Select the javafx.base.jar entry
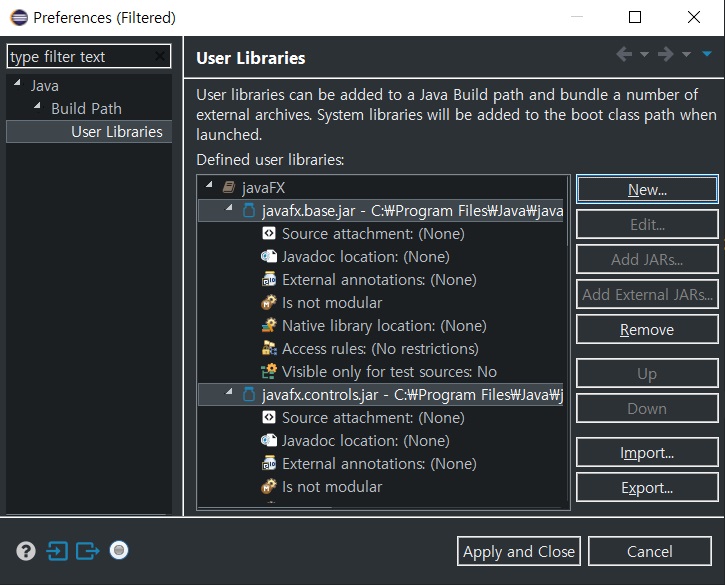This screenshot has height=585, width=725. (x=381, y=211)
